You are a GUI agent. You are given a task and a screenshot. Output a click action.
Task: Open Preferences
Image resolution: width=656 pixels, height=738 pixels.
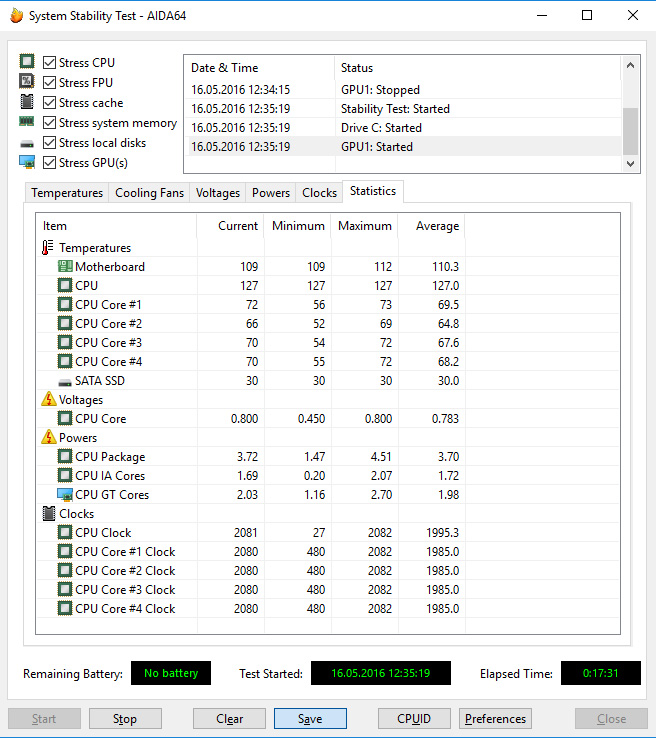[x=495, y=719]
